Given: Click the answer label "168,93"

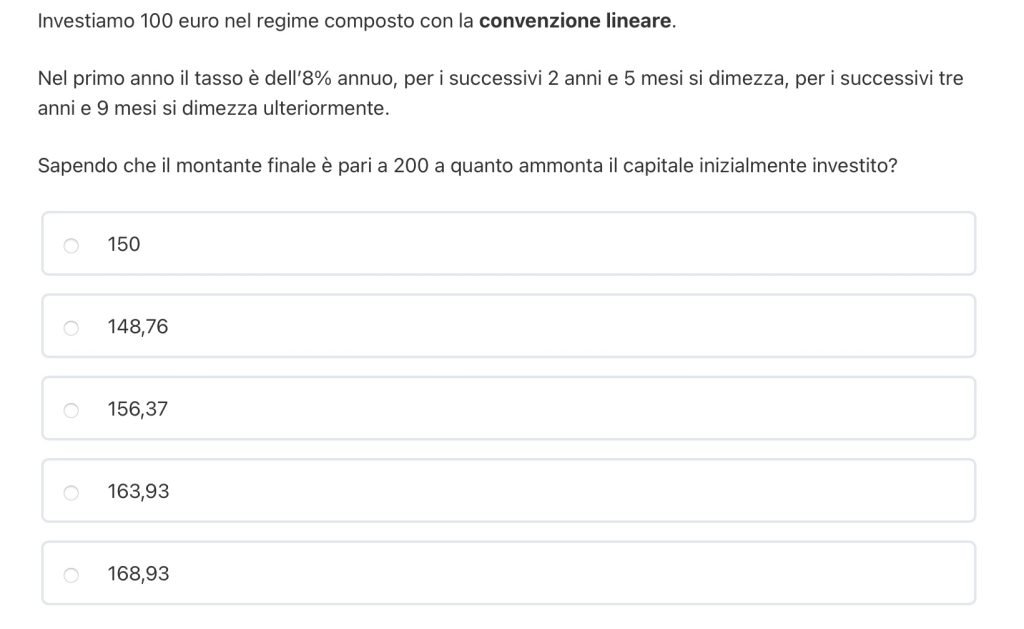Looking at the screenshot, I should point(138,574).
